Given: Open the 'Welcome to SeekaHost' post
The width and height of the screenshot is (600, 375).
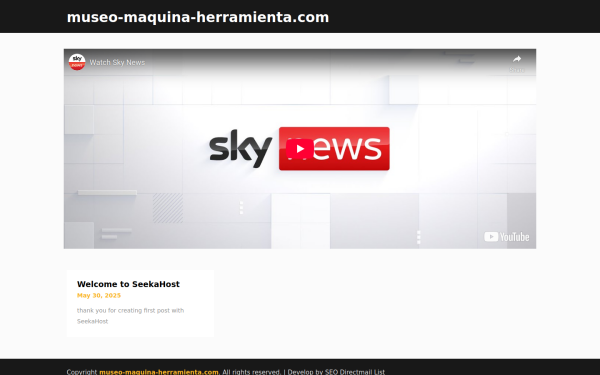Looking at the screenshot, I should tap(128, 284).
